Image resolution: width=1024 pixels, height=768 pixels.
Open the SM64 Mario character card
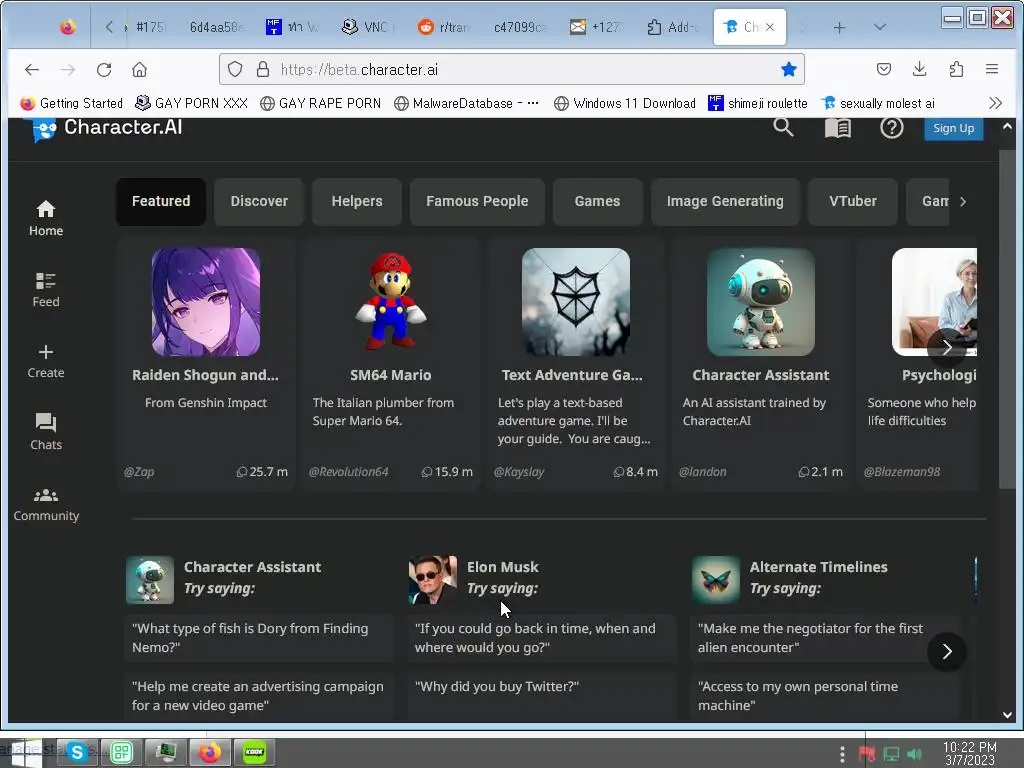pyautogui.click(x=391, y=364)
